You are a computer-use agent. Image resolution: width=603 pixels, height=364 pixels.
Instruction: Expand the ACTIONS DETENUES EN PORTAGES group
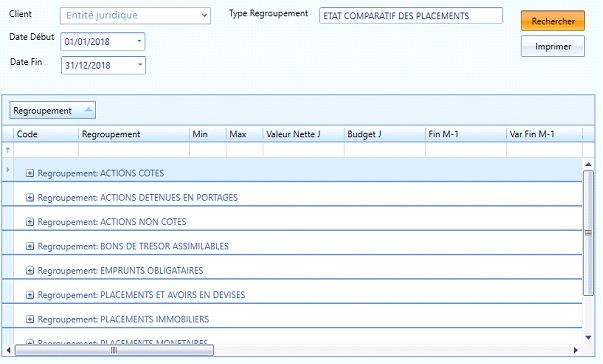click(30, 198)
